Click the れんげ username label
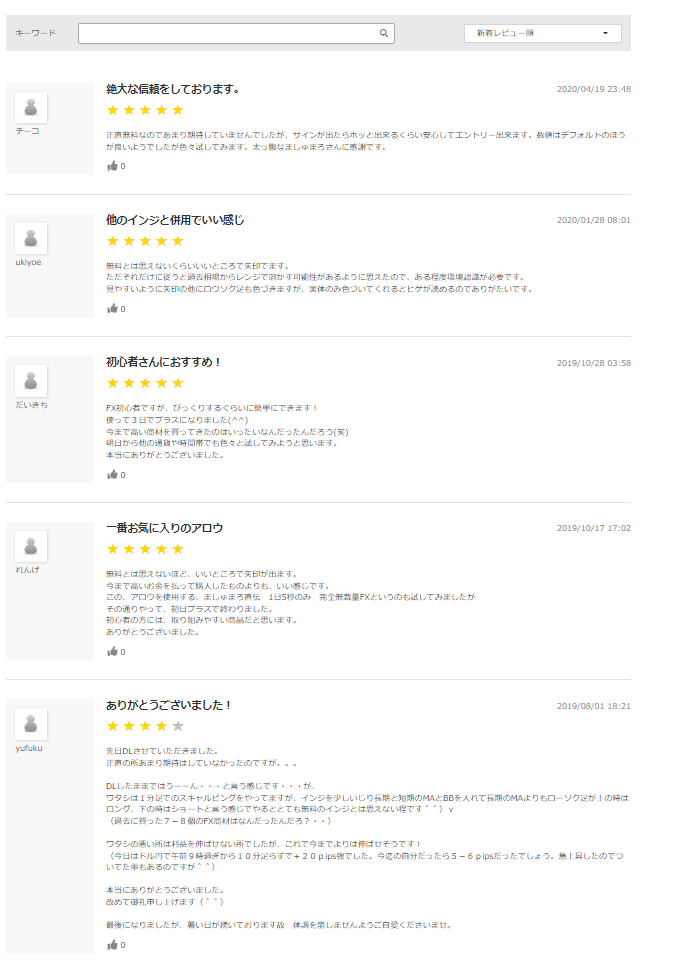 click(27, 570)
